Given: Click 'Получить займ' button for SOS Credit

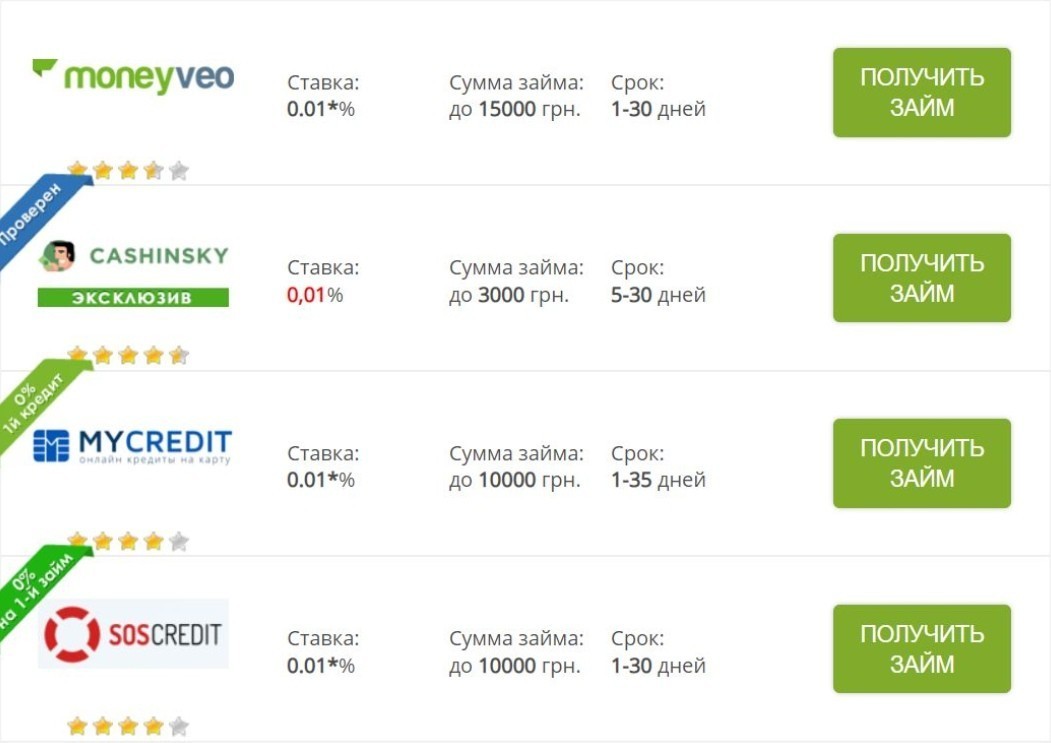Looking at the screenshot, I should [x=922, y=649].
